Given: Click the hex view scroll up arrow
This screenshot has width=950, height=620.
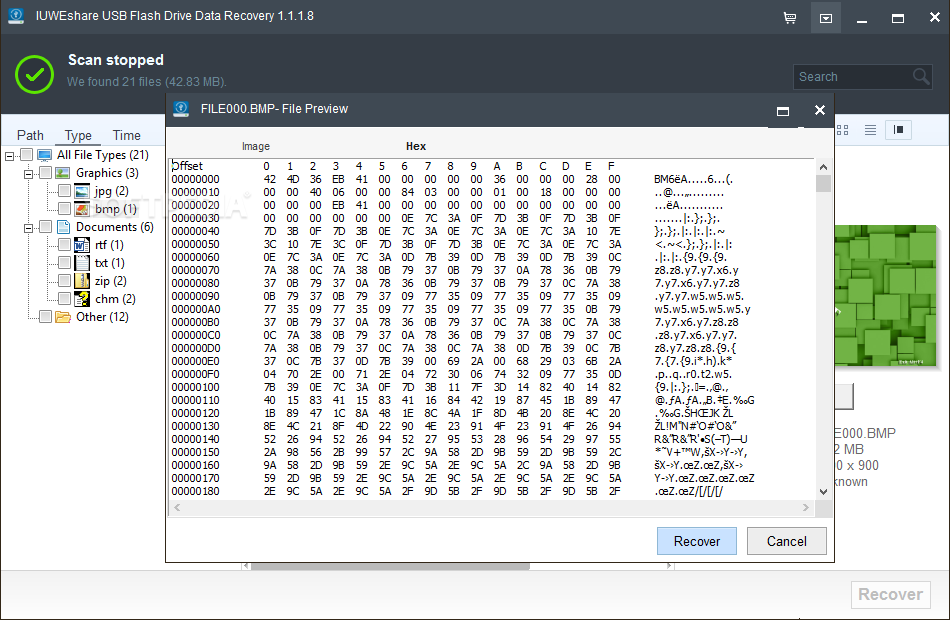Looking at the screenshot, I should [x=823, y=167].
